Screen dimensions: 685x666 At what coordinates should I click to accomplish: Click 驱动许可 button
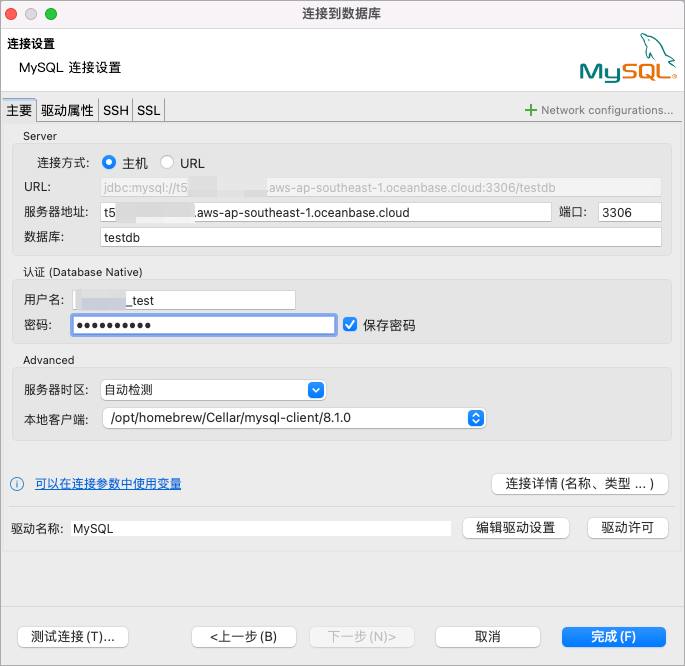coord(628,528)
